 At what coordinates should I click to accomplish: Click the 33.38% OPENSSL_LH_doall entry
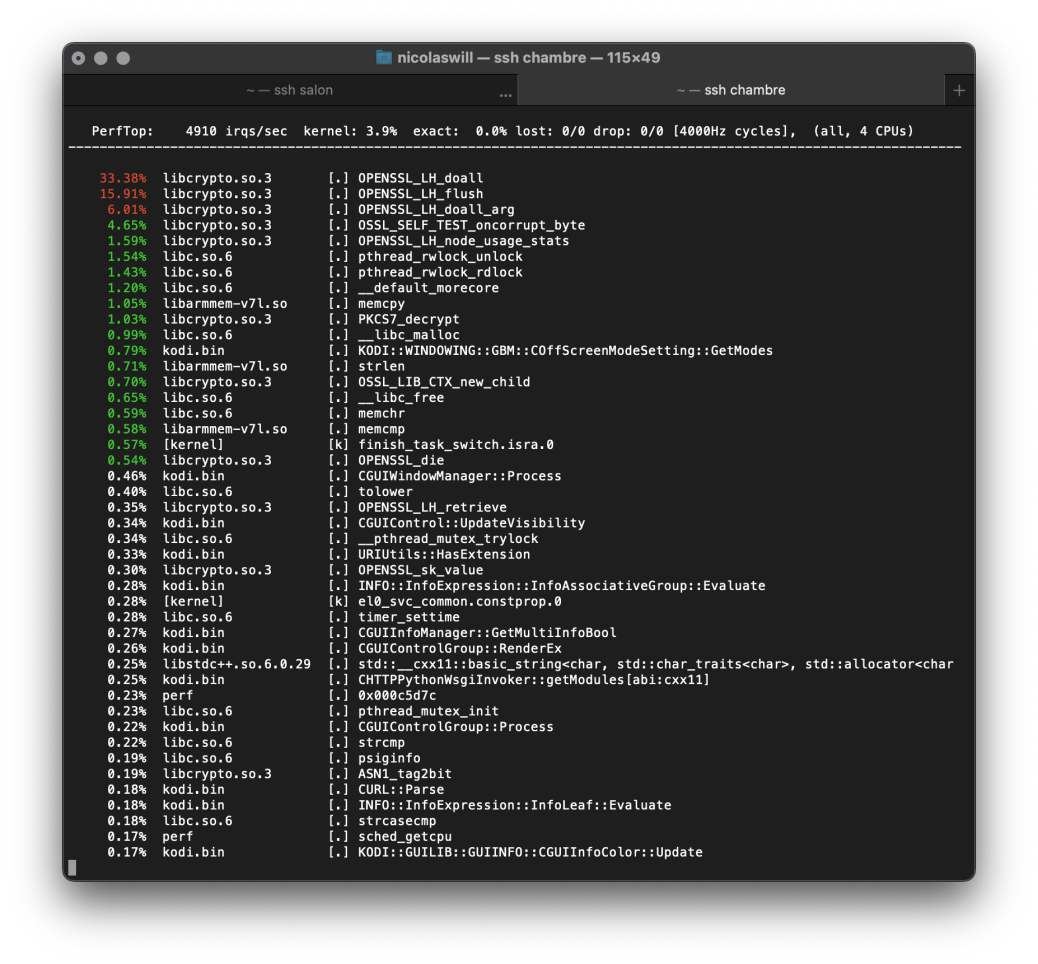(x=420, y=178)
